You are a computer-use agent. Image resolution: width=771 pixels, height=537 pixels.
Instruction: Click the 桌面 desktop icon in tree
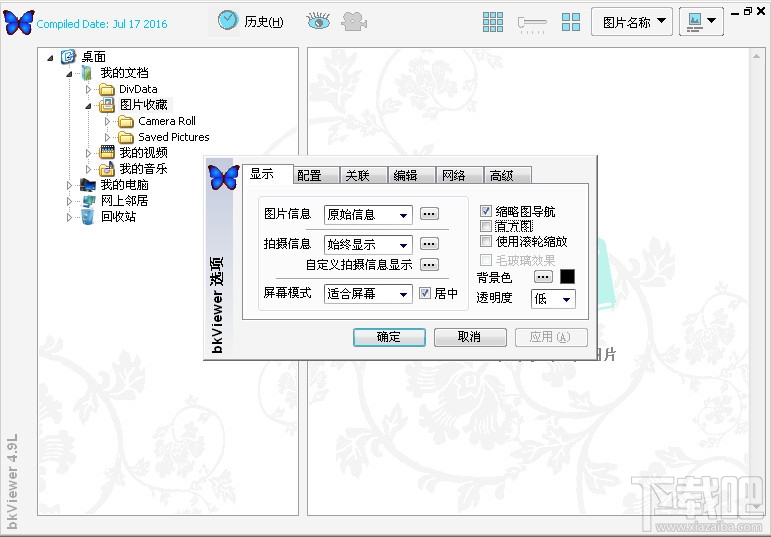[68, 57]
